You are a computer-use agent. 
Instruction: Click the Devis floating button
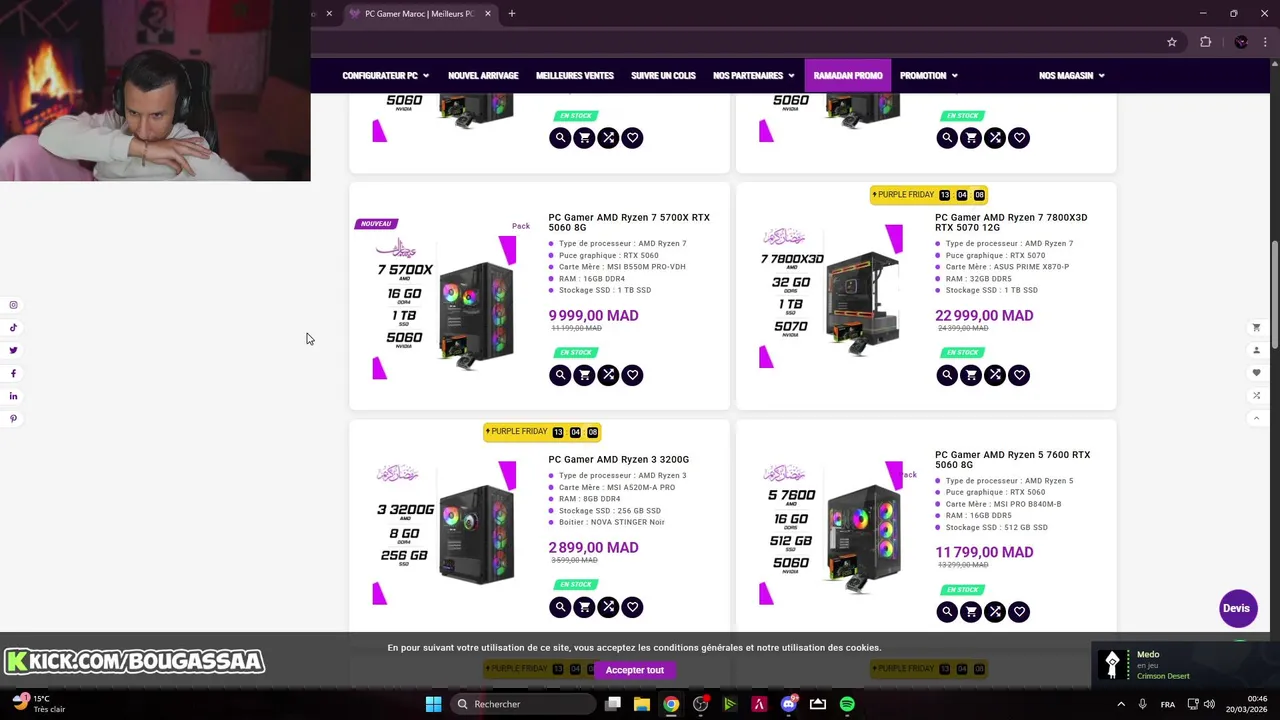click(1238, 608)
